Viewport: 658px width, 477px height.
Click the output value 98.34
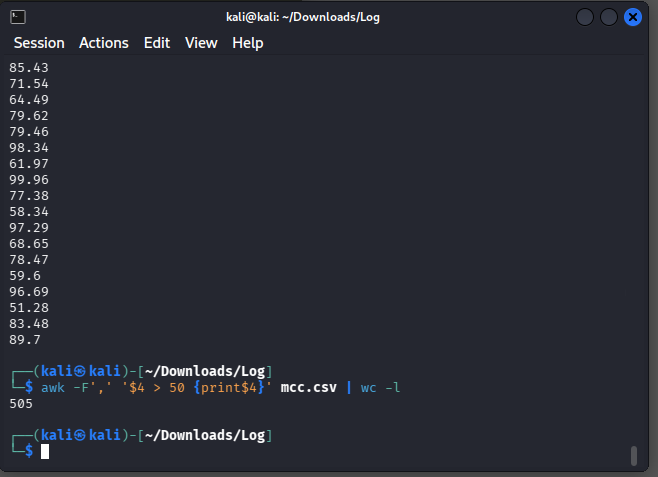point(29,147)
